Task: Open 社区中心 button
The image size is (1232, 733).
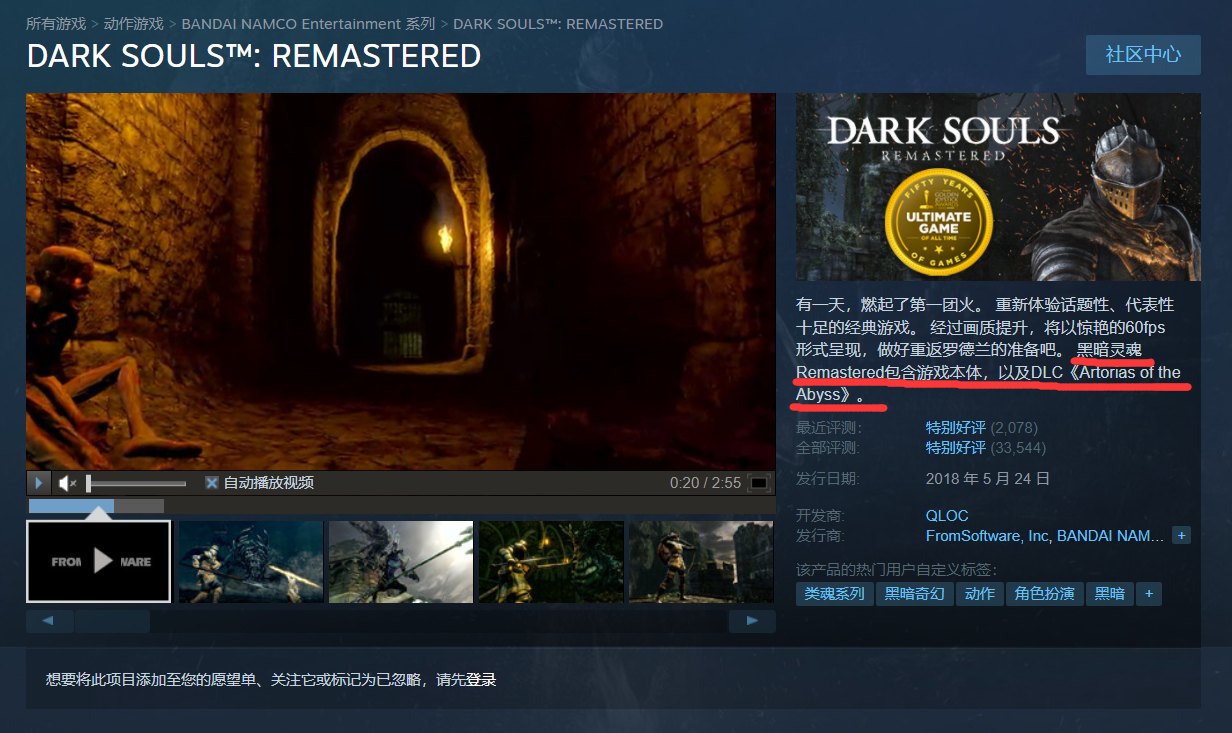Action: click(1143, 55)
